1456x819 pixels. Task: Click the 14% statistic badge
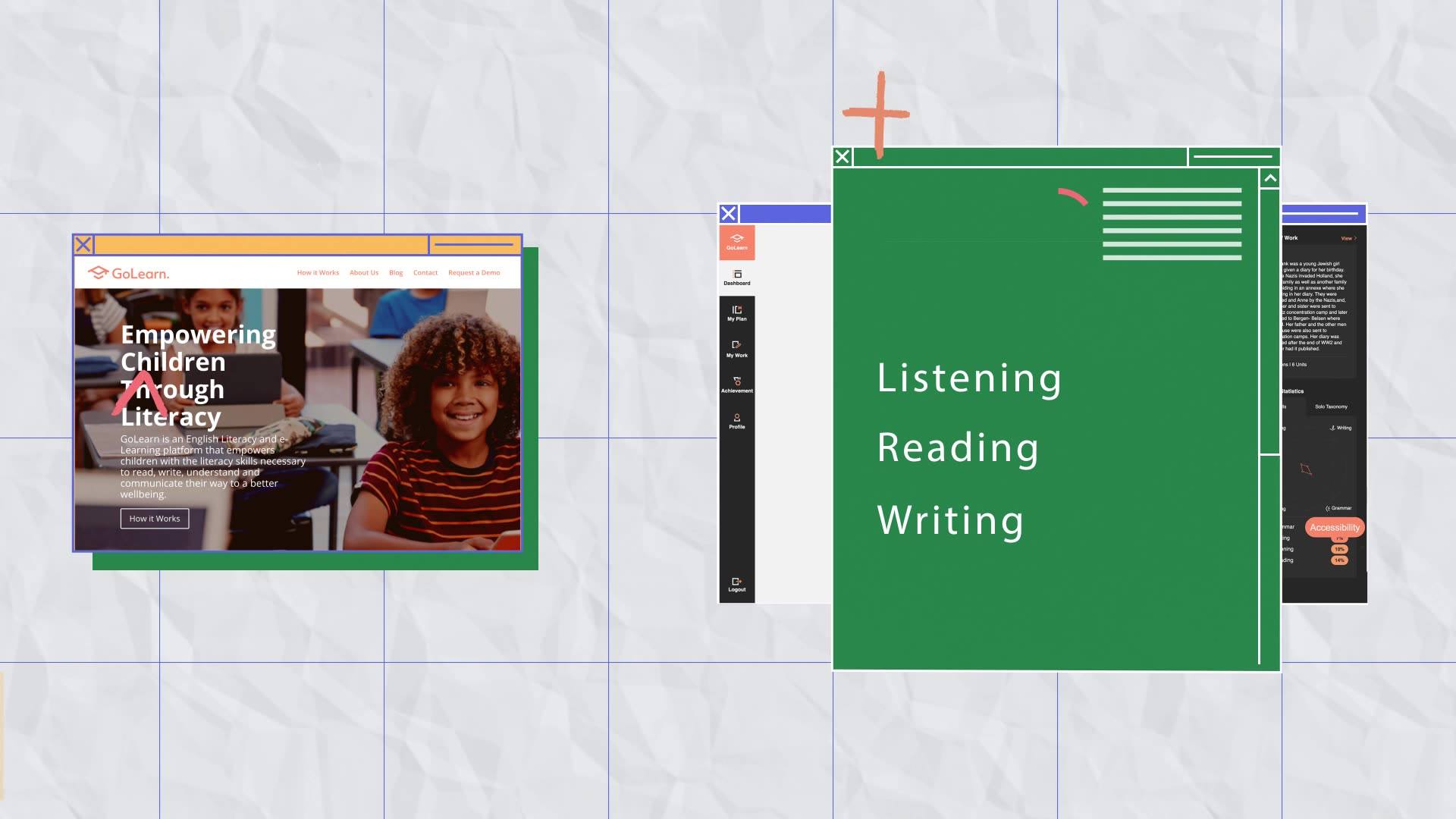(x=1339, y=560)
